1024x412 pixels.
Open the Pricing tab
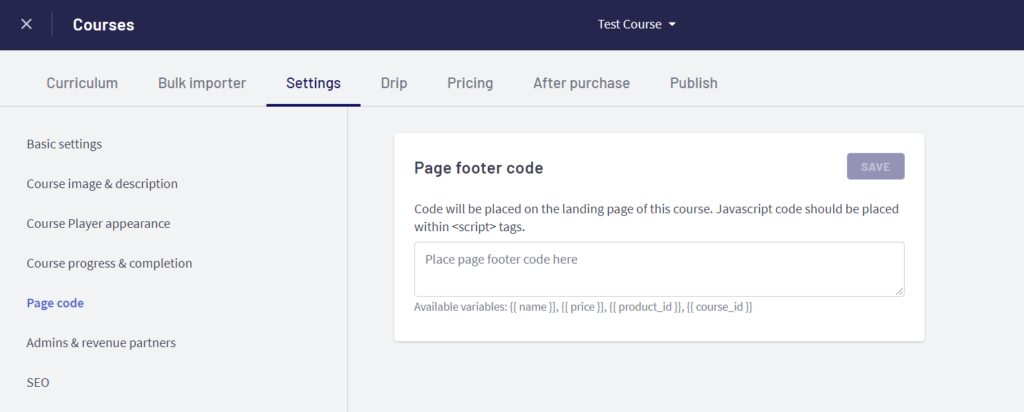coord(470,83)
